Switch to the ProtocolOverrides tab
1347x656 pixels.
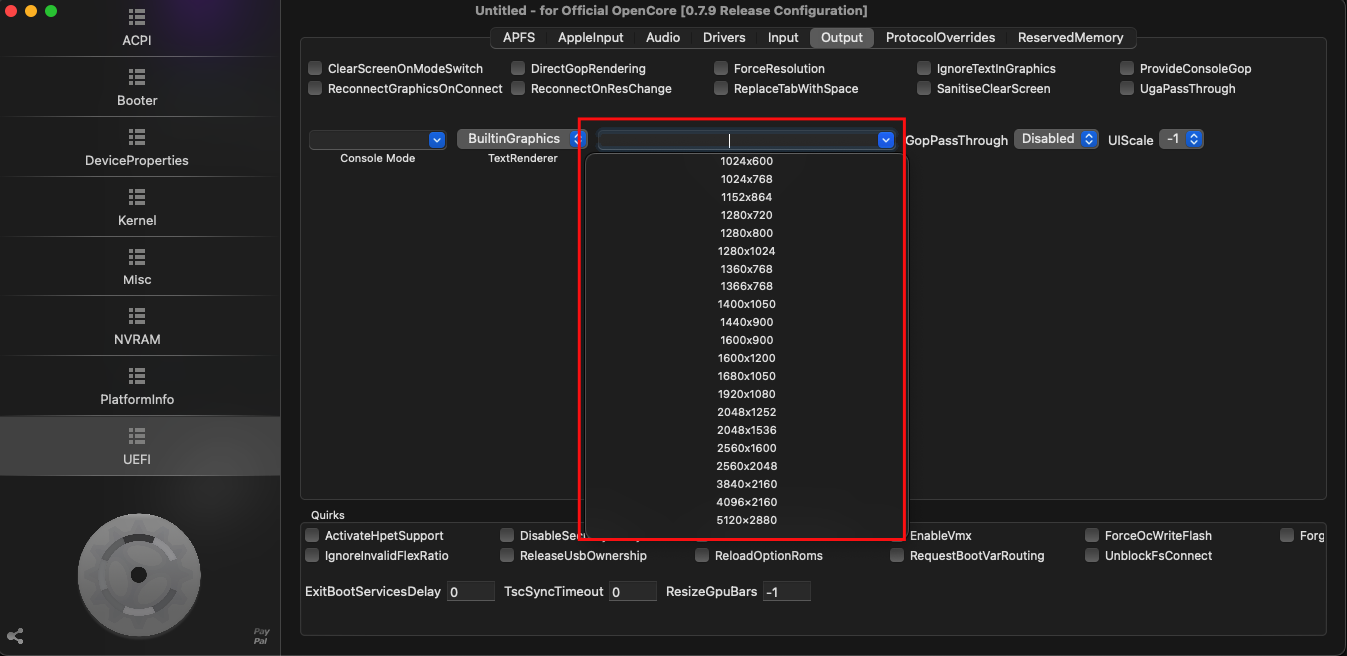tap(940, 37)
